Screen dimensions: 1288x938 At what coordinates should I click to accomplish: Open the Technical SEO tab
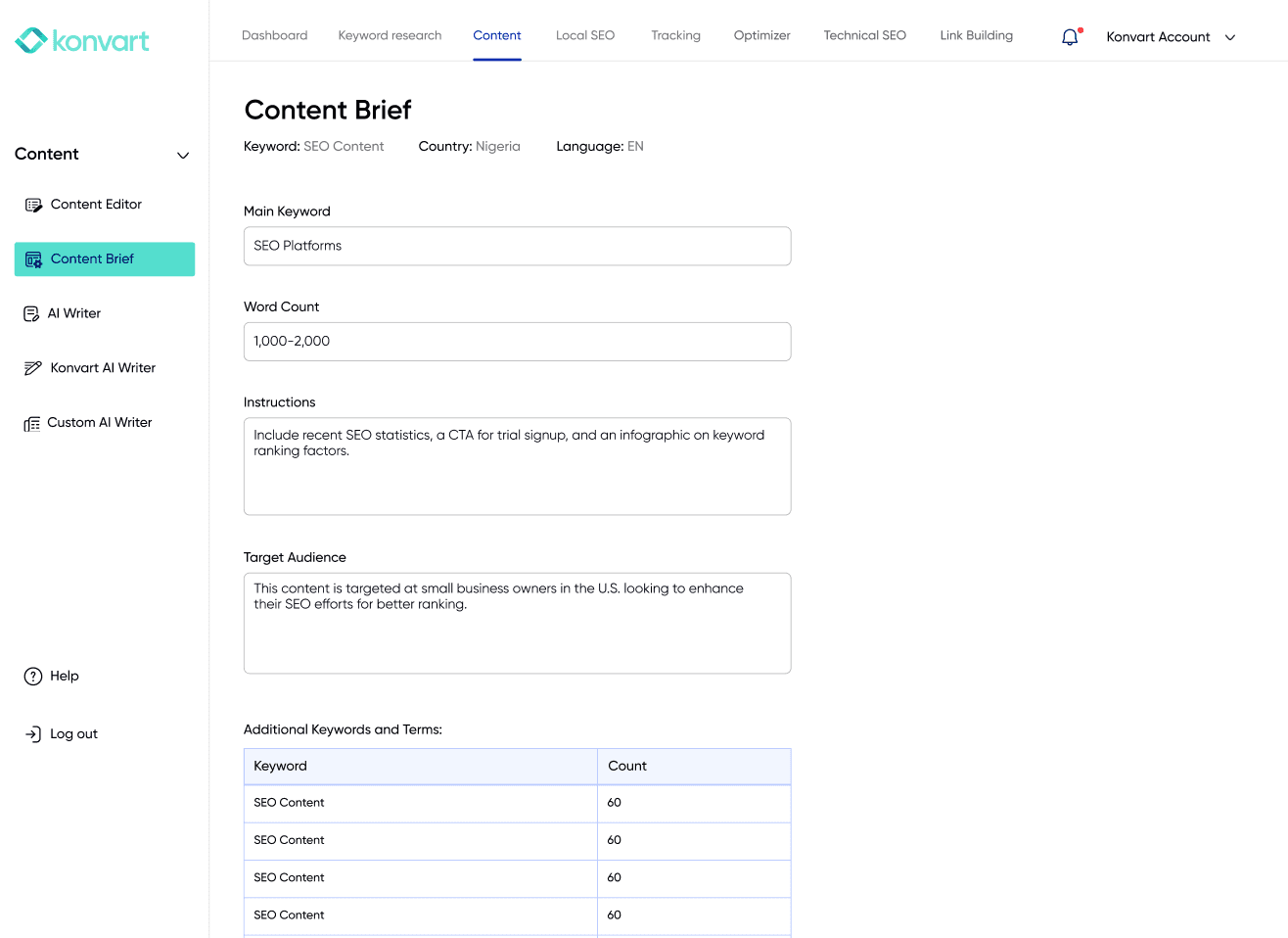[864, 35]
